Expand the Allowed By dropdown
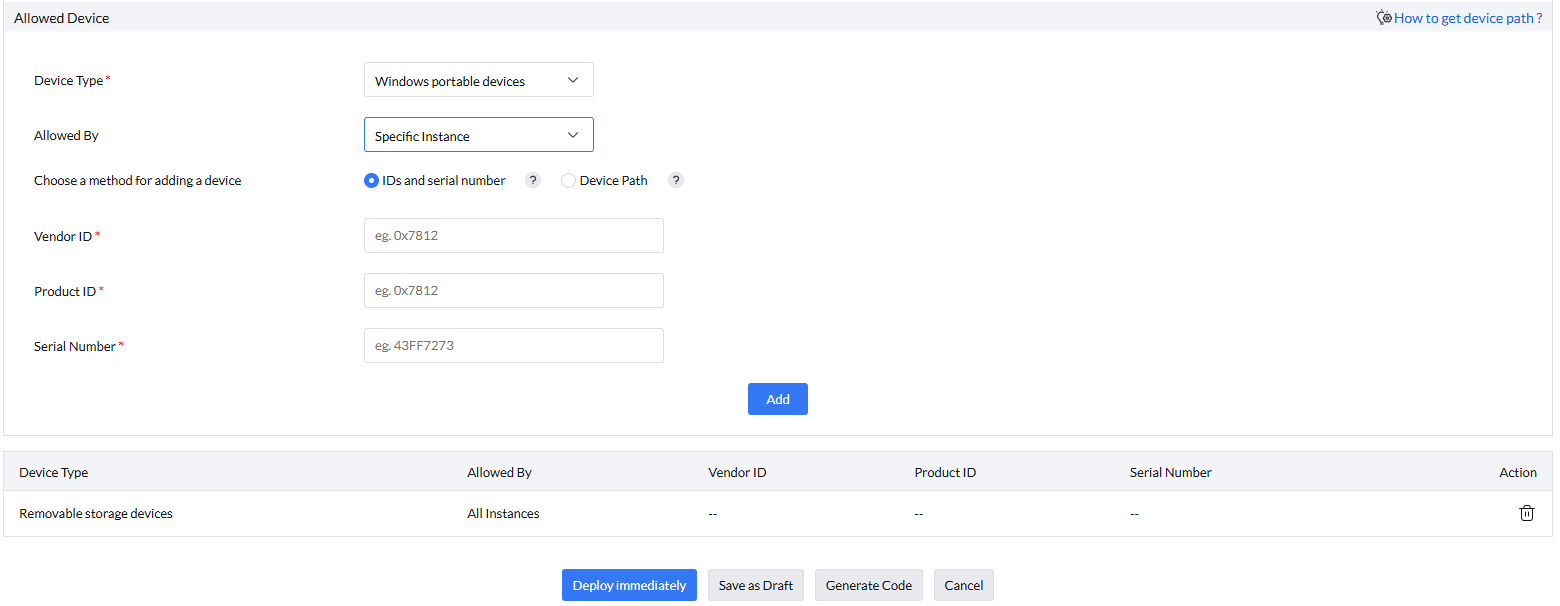 click(x=478, y=135)
